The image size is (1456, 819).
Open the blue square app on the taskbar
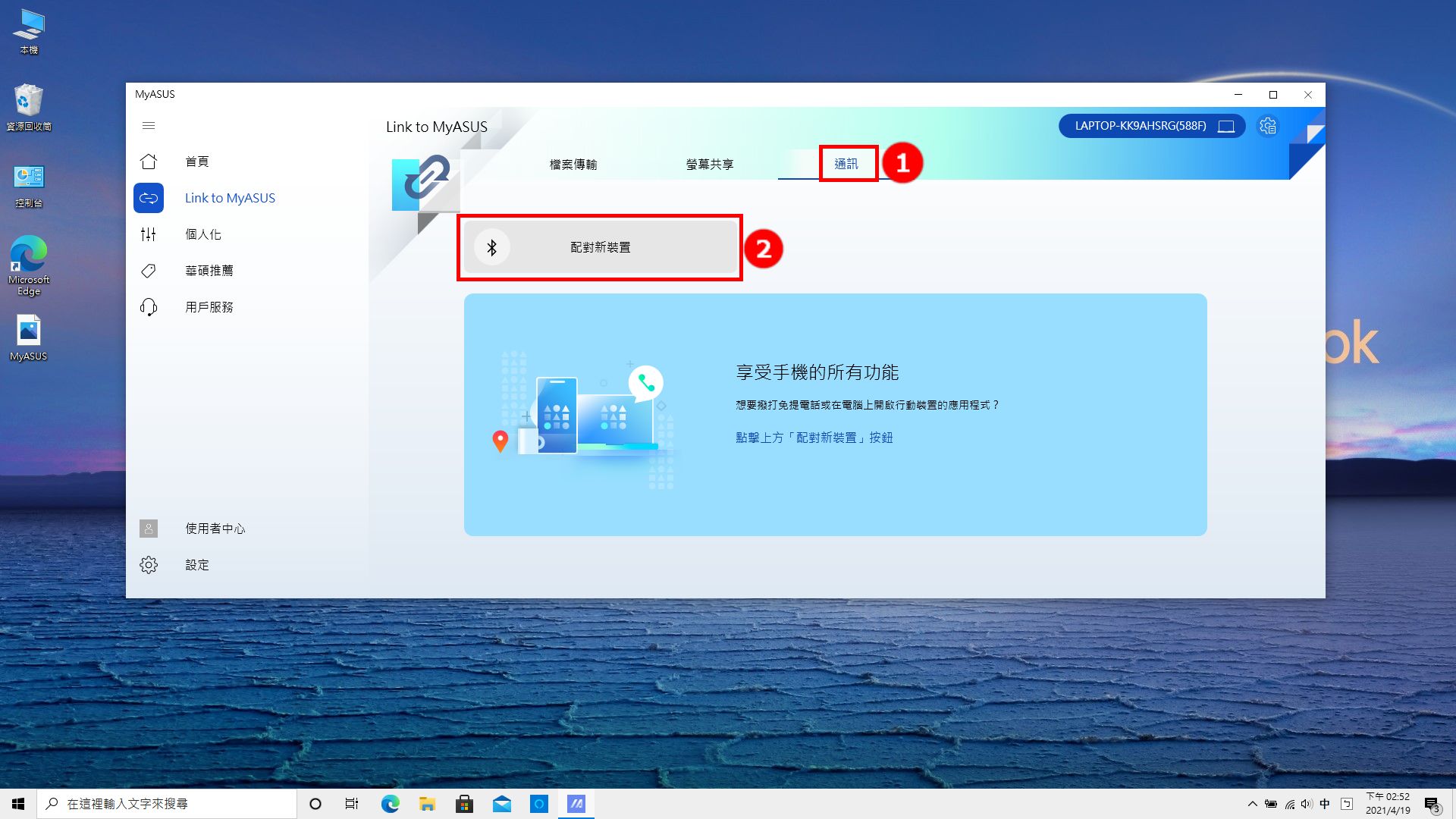click(x=538, y=804)
